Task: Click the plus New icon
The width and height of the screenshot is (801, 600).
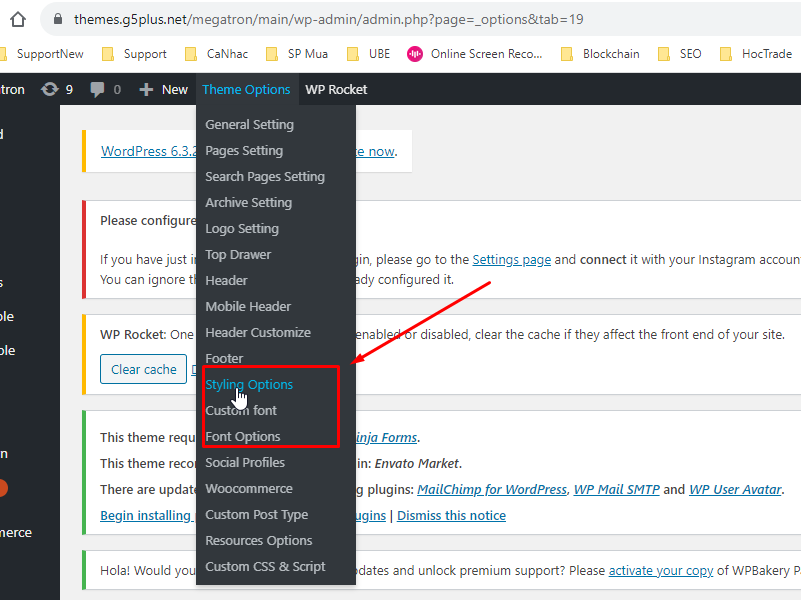Action: tap(146, 89)
